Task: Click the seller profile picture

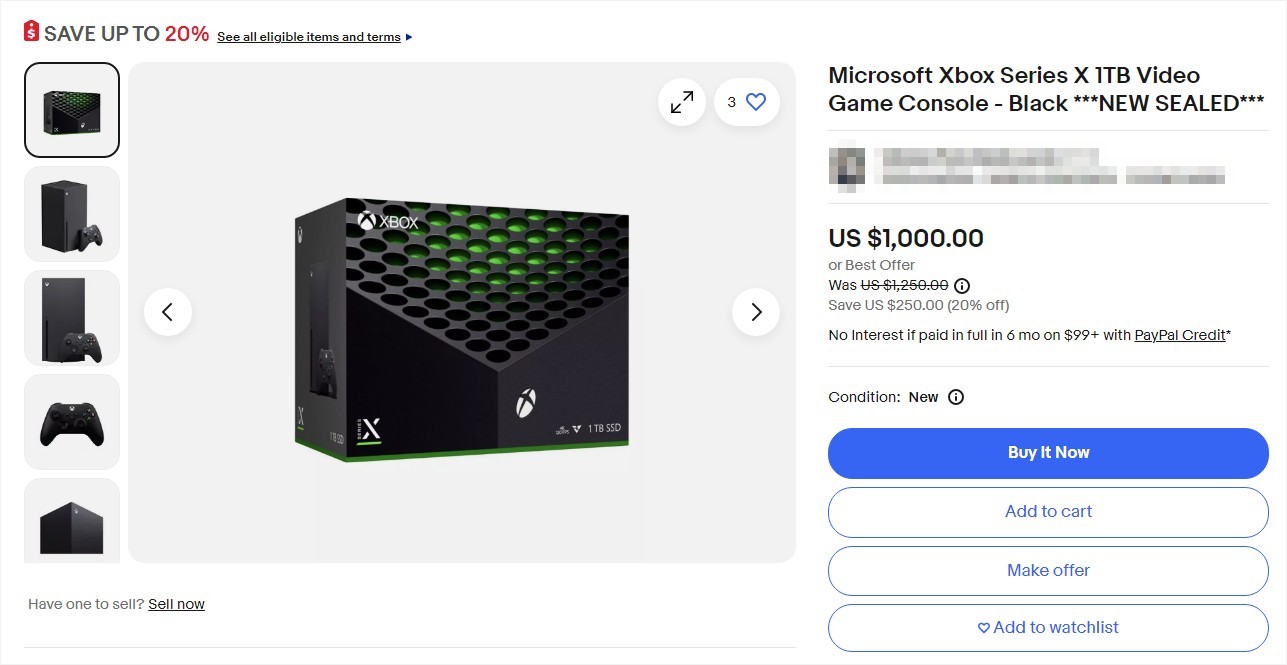Action: [x=846, y=166]
